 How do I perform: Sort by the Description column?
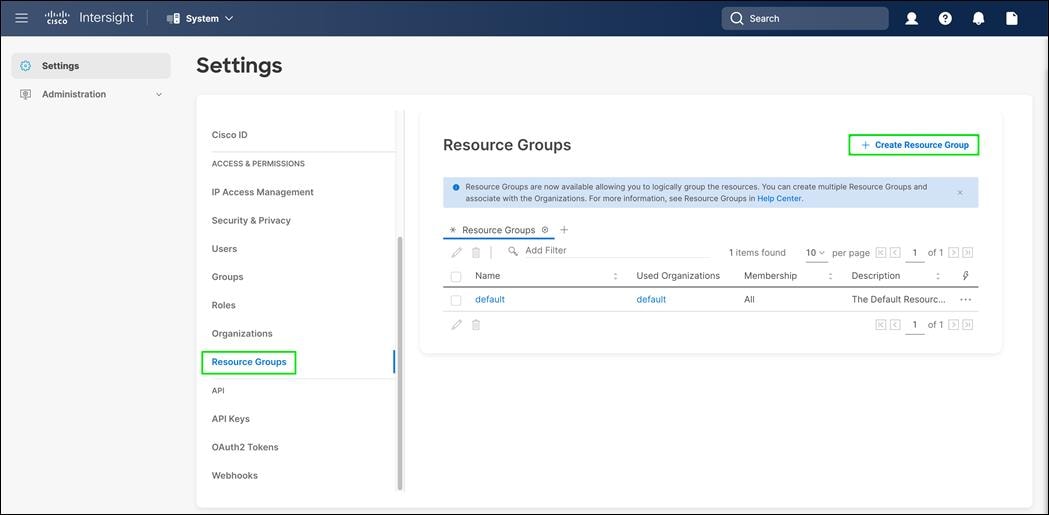tap(937, 276)
